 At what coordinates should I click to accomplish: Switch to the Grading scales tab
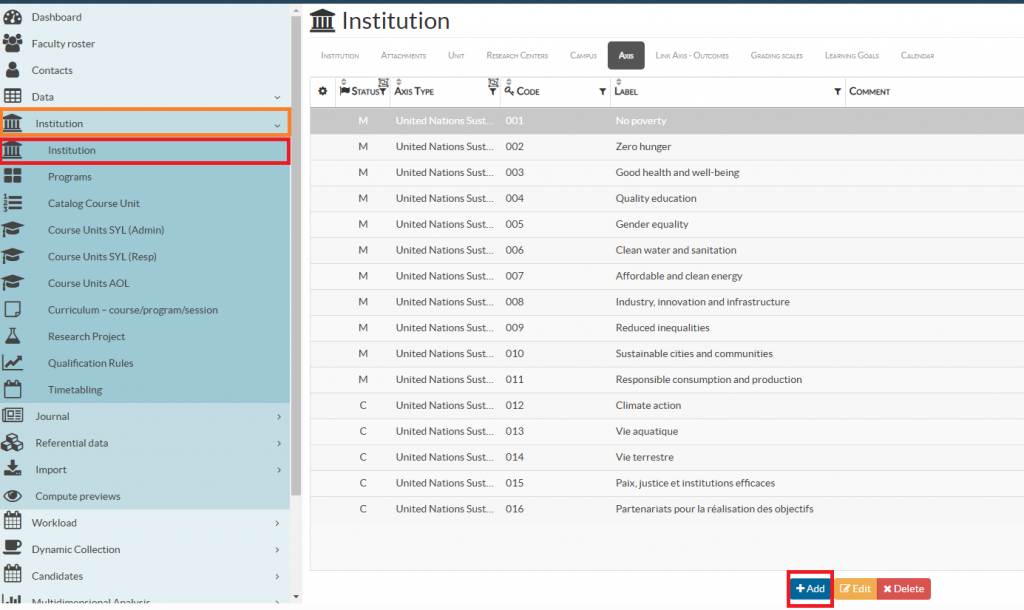click(777, 56)
